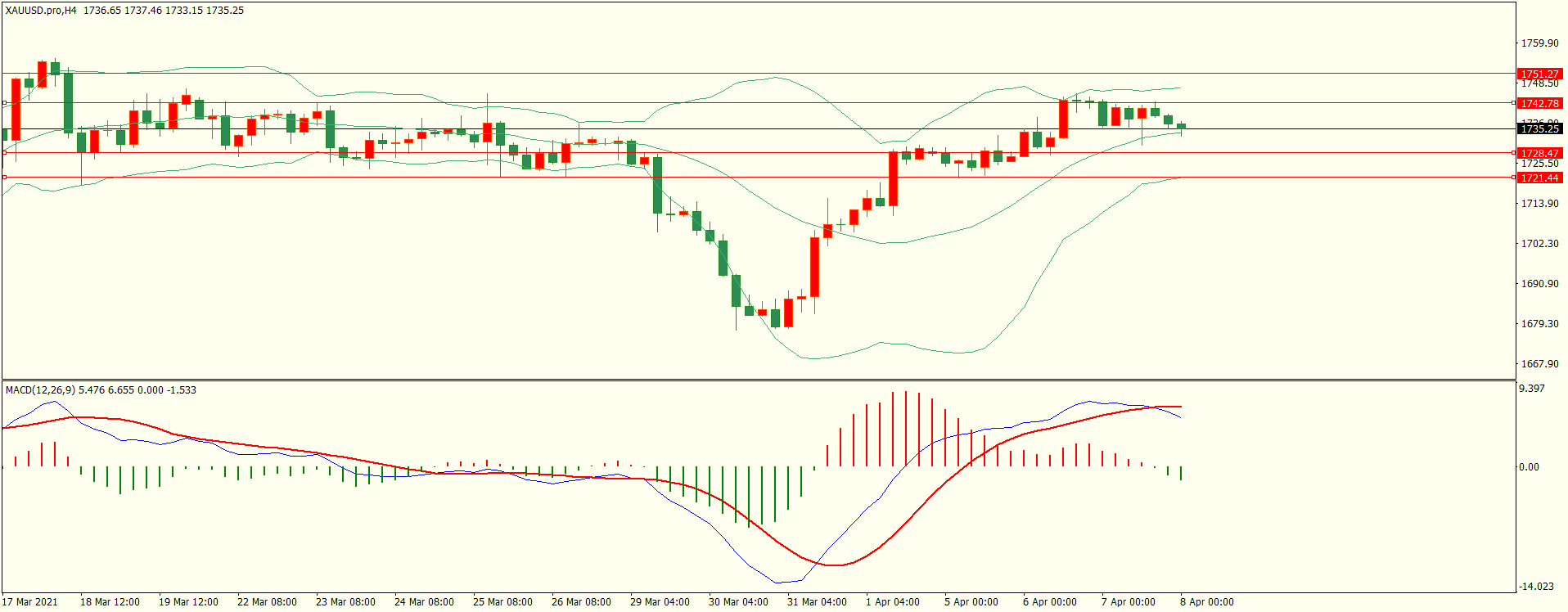Click the 0.00 level on MACD scale
The width and height of the screenshot is (1568, 612).
[1529, 467]
